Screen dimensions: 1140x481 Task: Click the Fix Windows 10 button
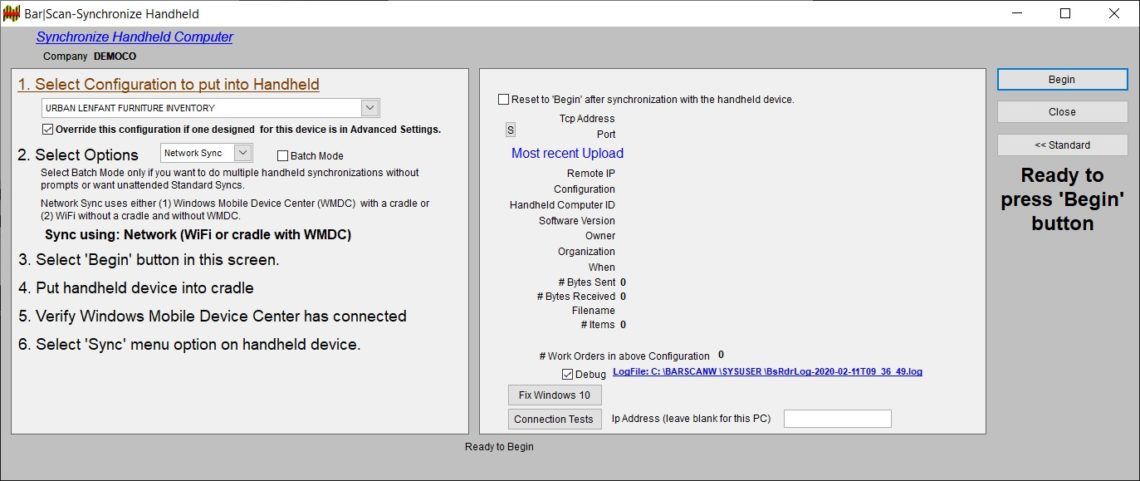[554, 395]
